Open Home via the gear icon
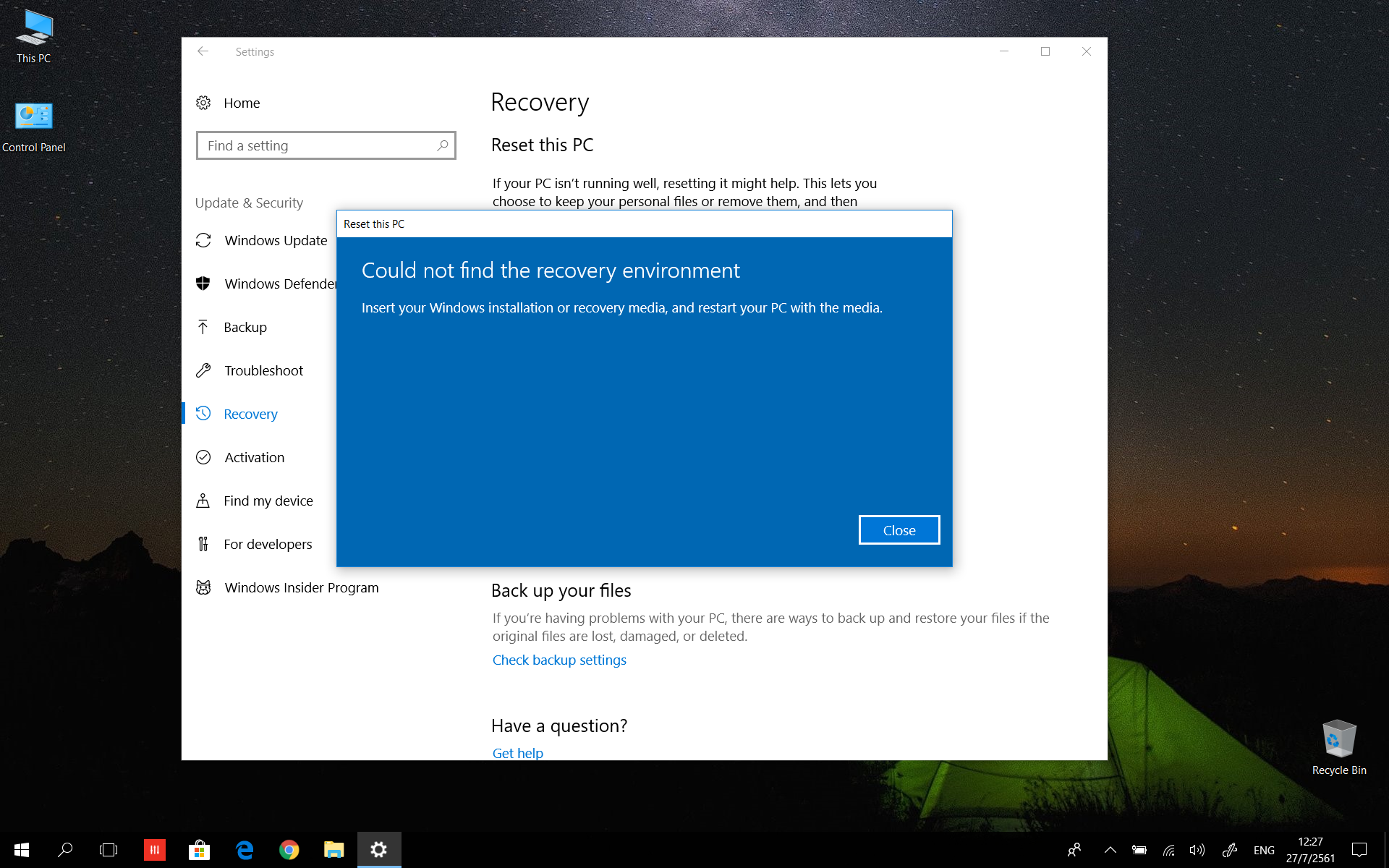The height and width of the screenshot is (868, 1389). click(203, 103)
